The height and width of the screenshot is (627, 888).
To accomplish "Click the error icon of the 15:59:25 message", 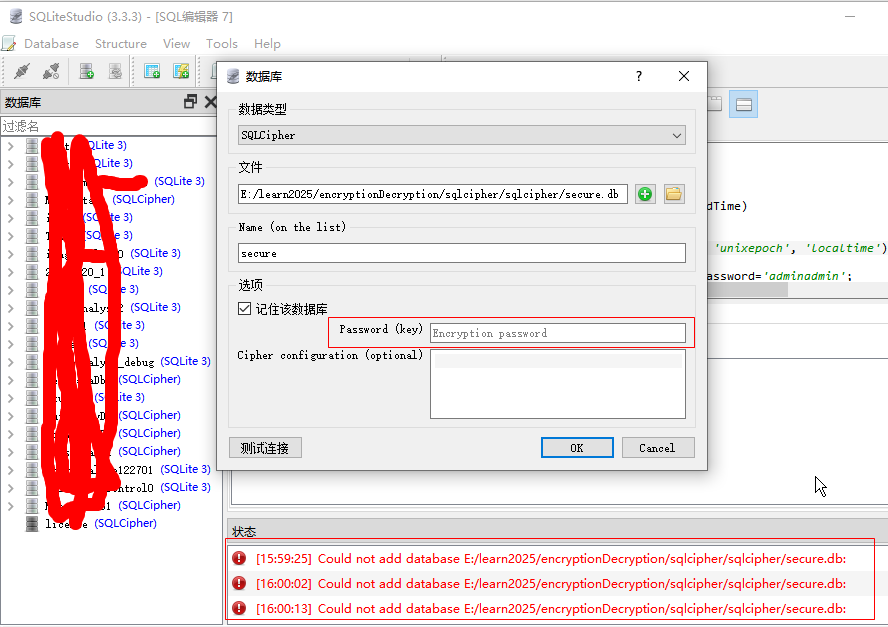I will [x=239, y=558].
